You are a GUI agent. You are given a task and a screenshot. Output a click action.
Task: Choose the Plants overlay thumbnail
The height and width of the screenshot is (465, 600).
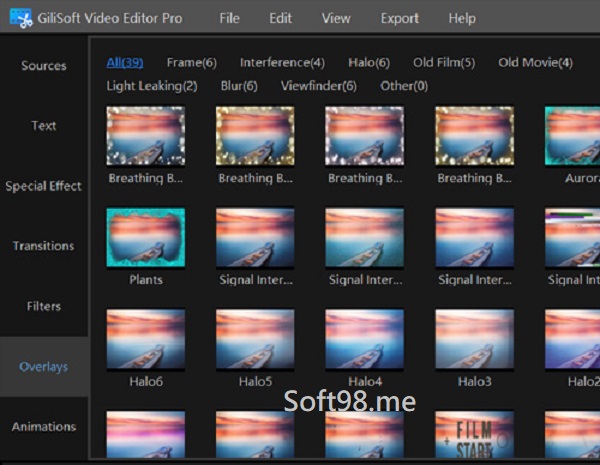tap(146, 238)
